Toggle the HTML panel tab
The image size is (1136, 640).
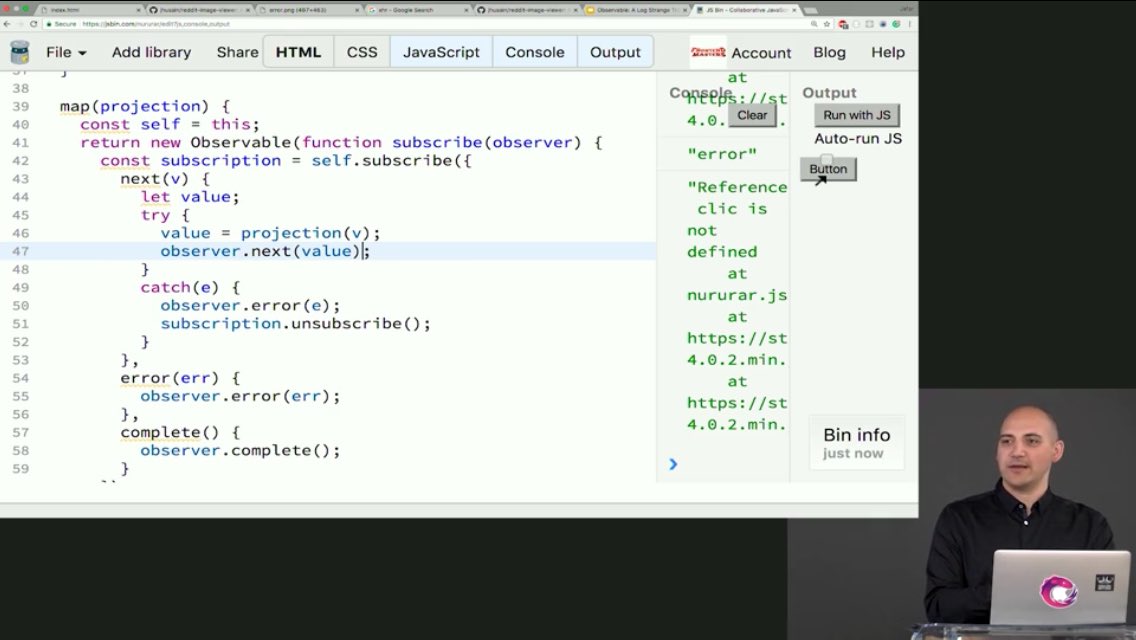tap(298, 52)
